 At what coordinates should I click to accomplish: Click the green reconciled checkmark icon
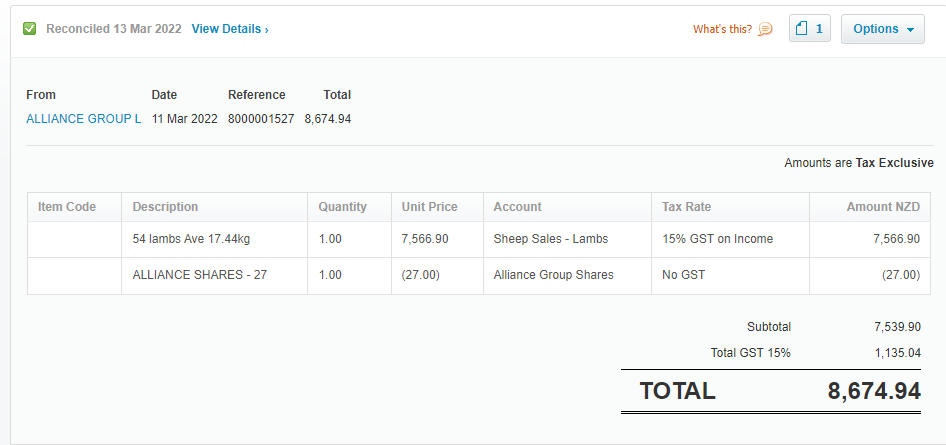29,28
